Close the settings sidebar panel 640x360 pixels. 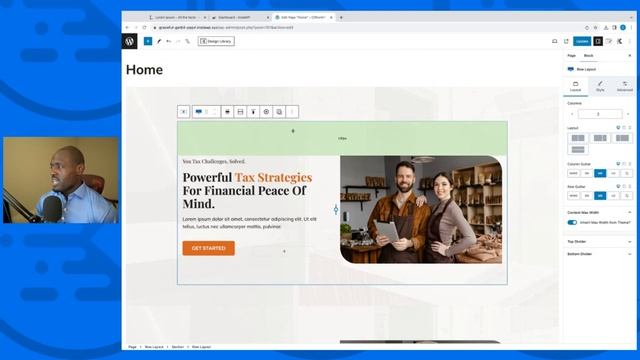630,56
